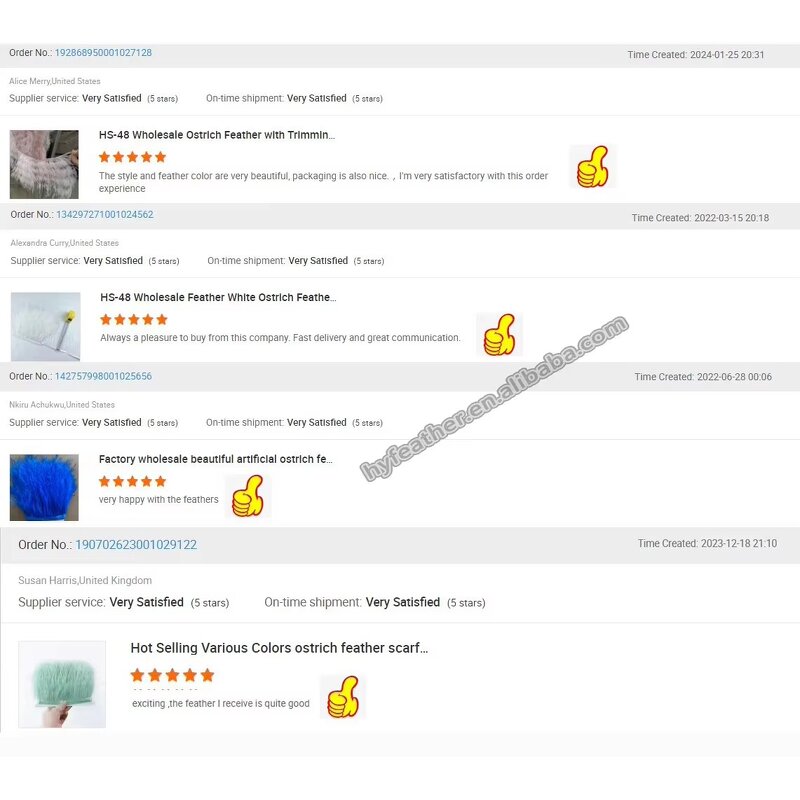Open pink ostrich feather trim thumbnail

pyautogui.click(x=44, y=164)
